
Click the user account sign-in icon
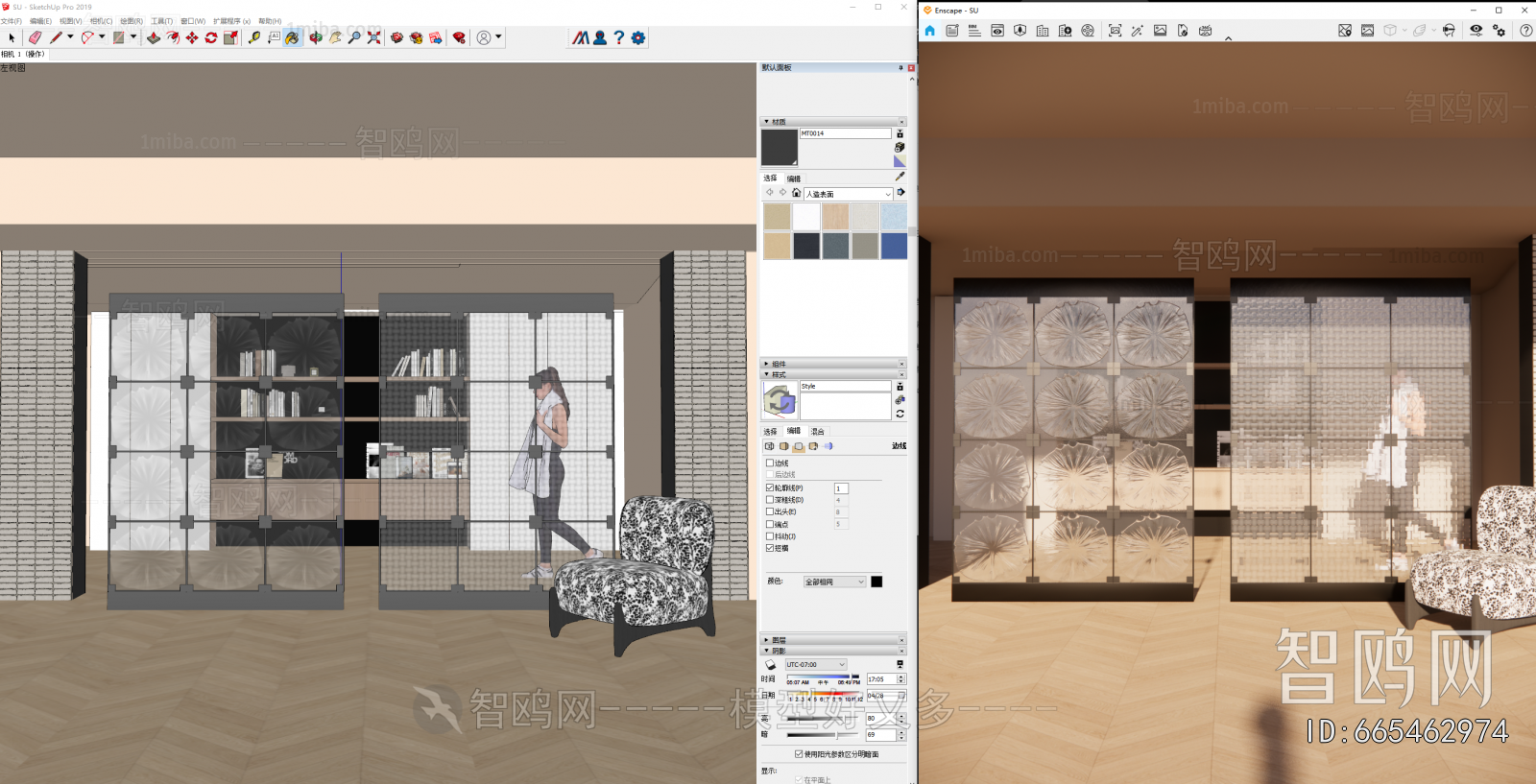484,37
